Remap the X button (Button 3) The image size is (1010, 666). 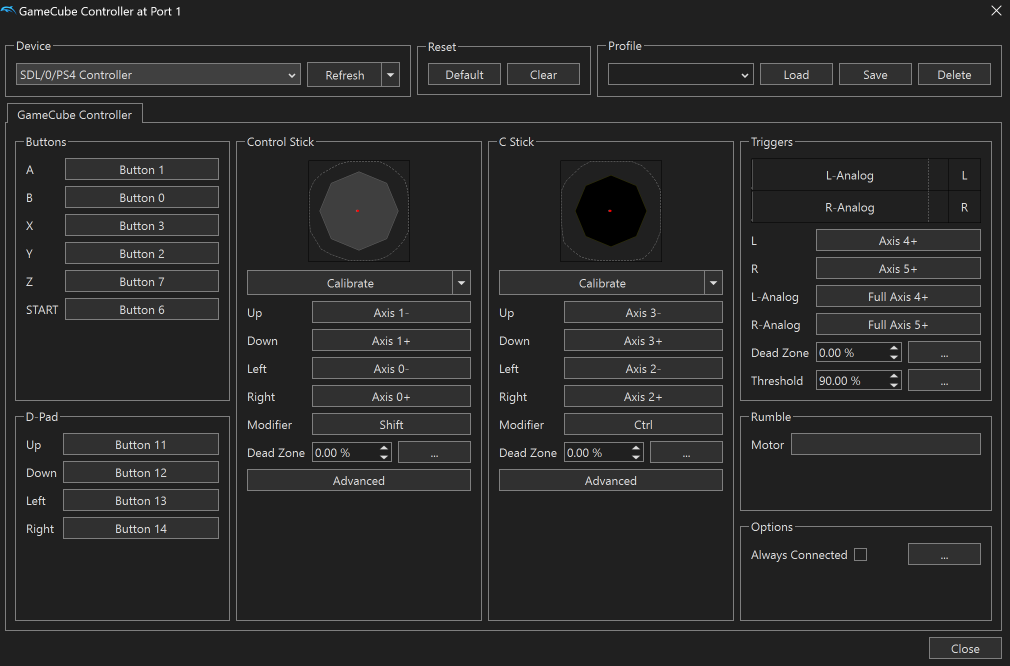pyautogui.click(x=142, y=225)
